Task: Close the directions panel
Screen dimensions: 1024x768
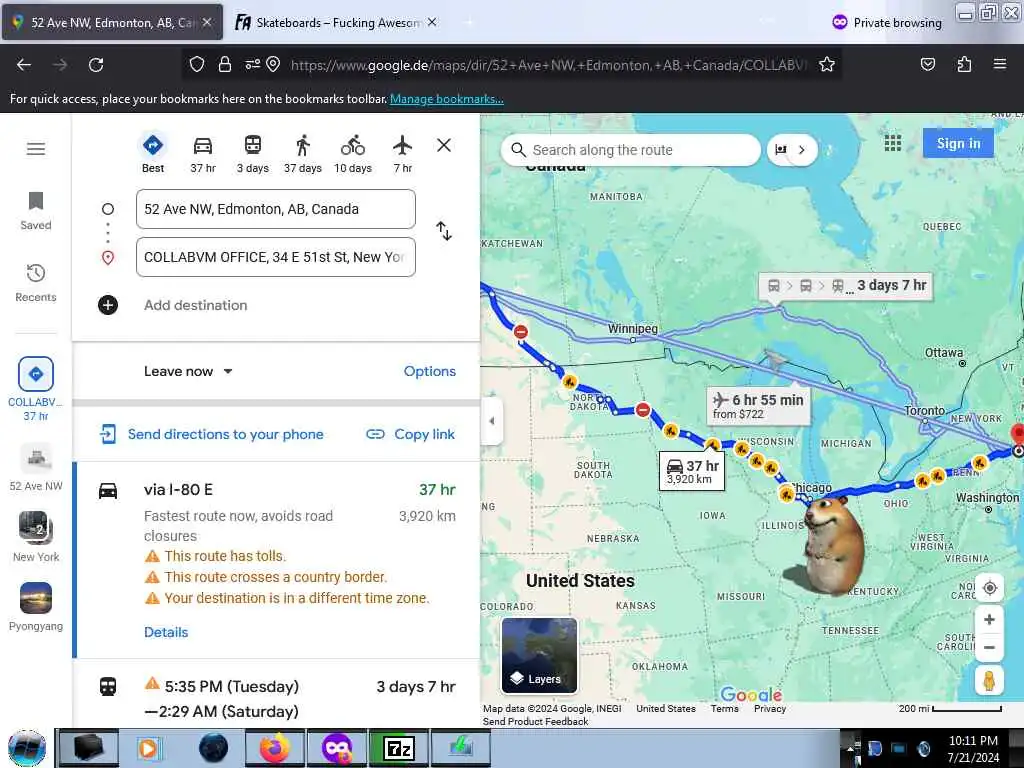Action: [x=443, y=145]
